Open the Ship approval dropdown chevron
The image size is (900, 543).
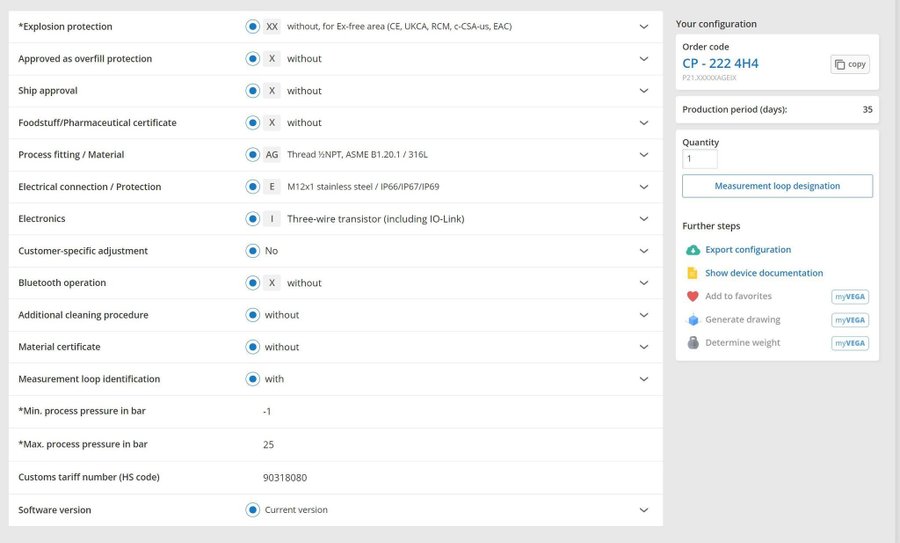644,91
